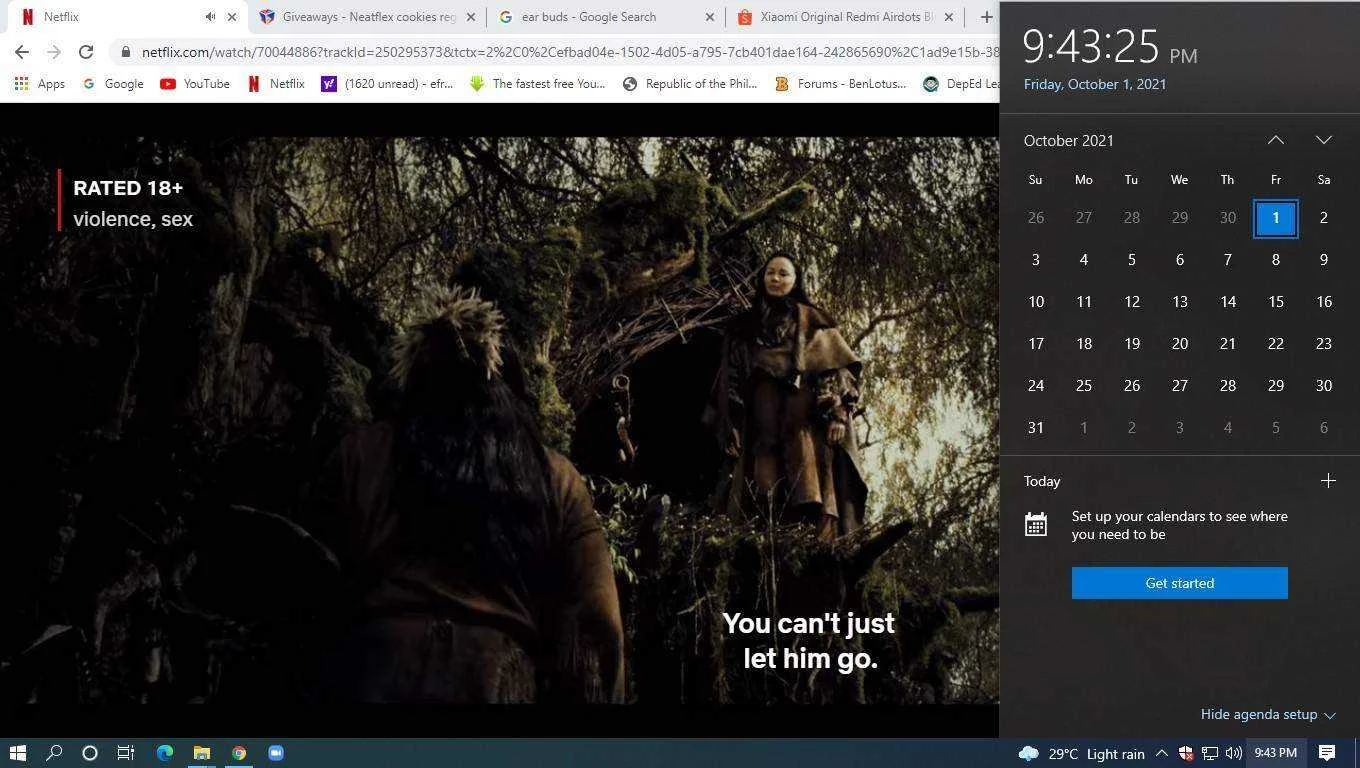Open Forums - BenLotus bookmark
This screenshot has height=768, width=1360.
tap(841, 84)
